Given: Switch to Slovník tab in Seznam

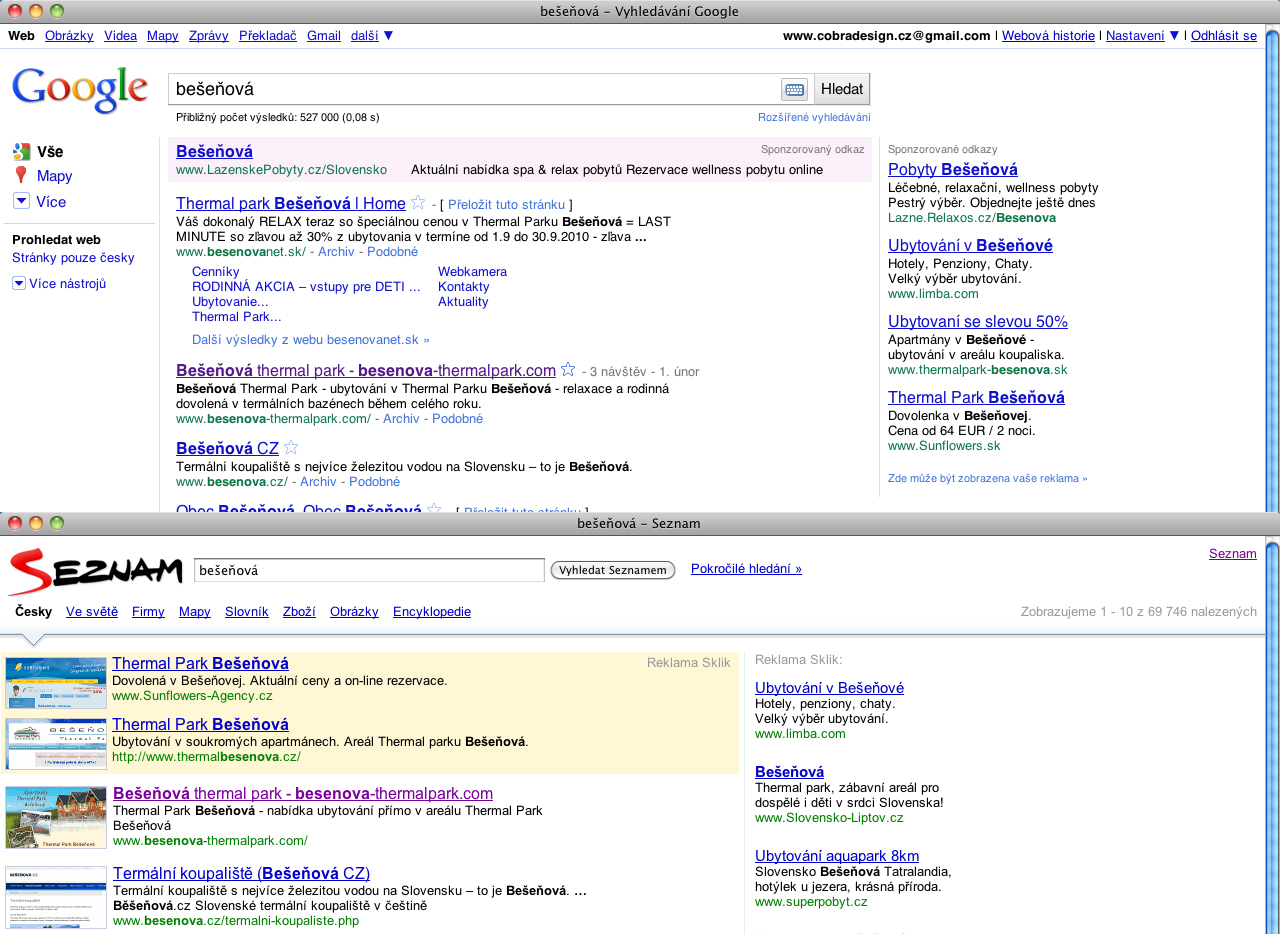Looking at the screenshot, I should 247,611.
